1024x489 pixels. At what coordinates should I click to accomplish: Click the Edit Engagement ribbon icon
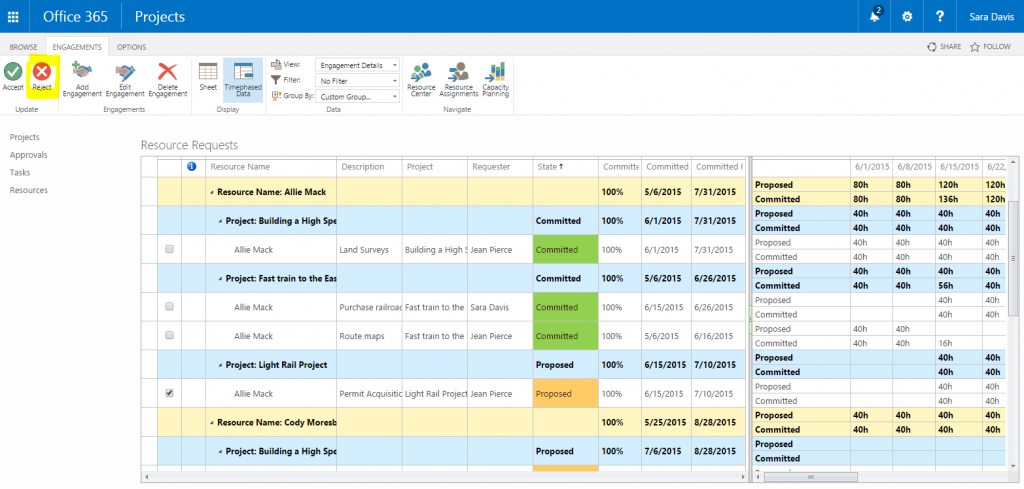coord(125,72)
